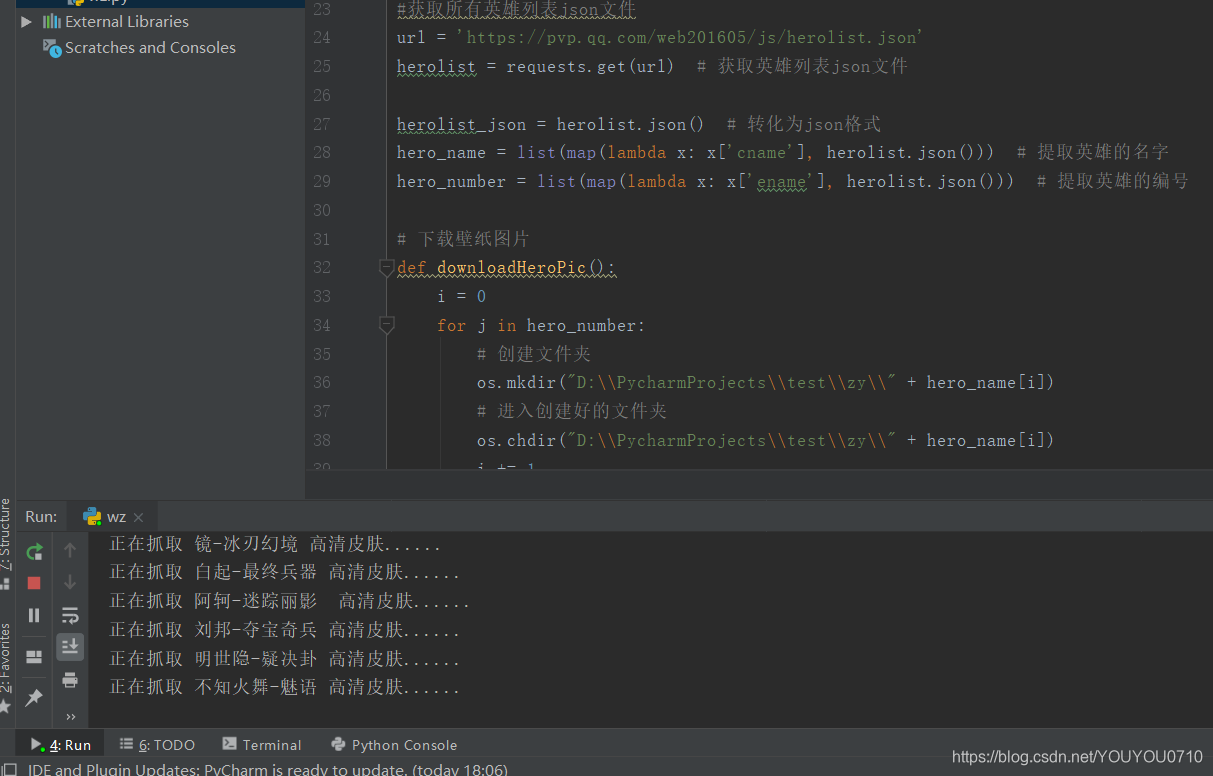Image resolution: width=1213 pixels, height=776 pixels.
Task: Click 'hero_number' assignment on line 29
Action: coord(451,181)
